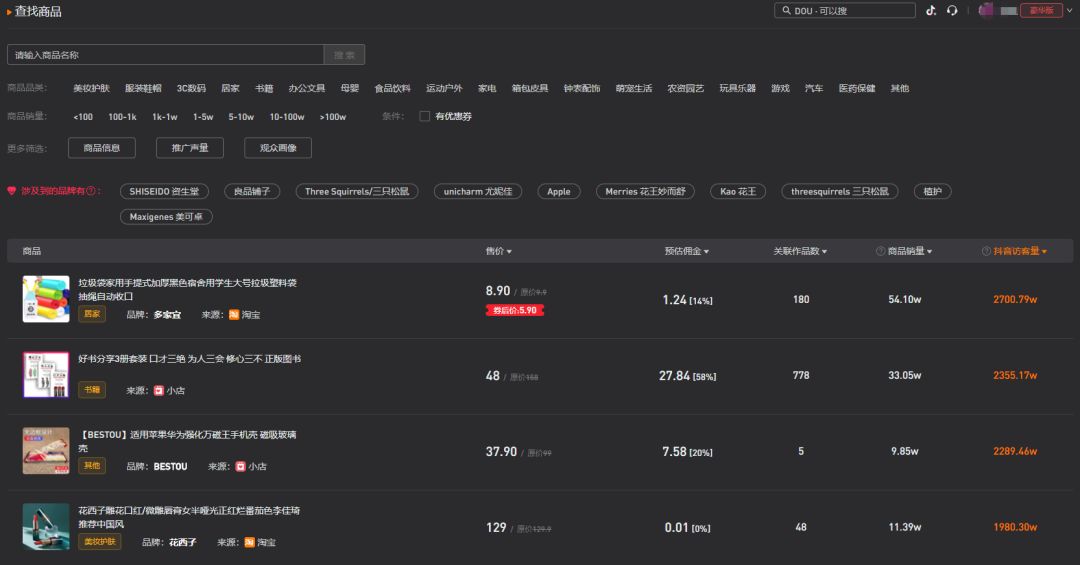Select the Apple brand tag

[x=559, y=192]
